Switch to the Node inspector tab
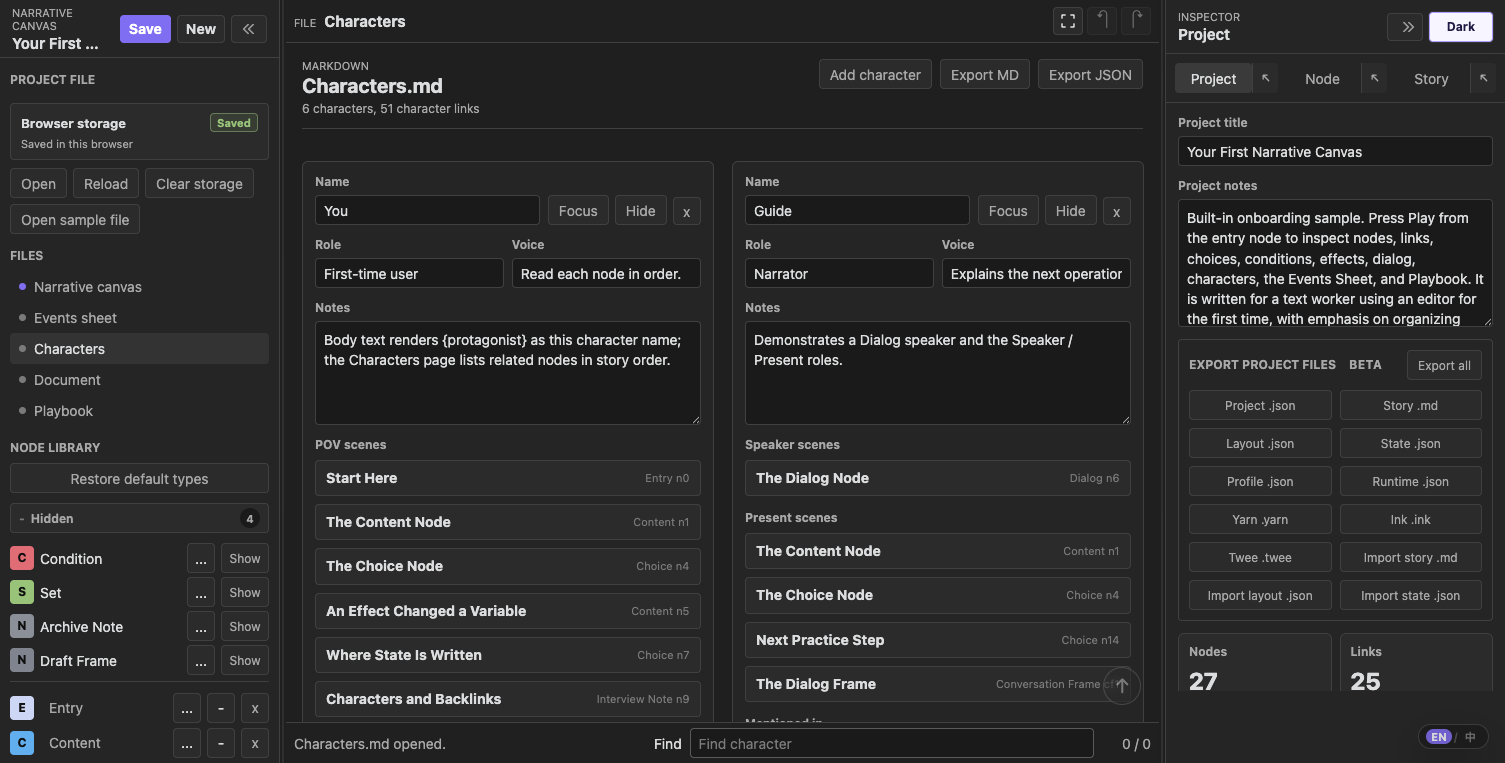 point(1322,79)
